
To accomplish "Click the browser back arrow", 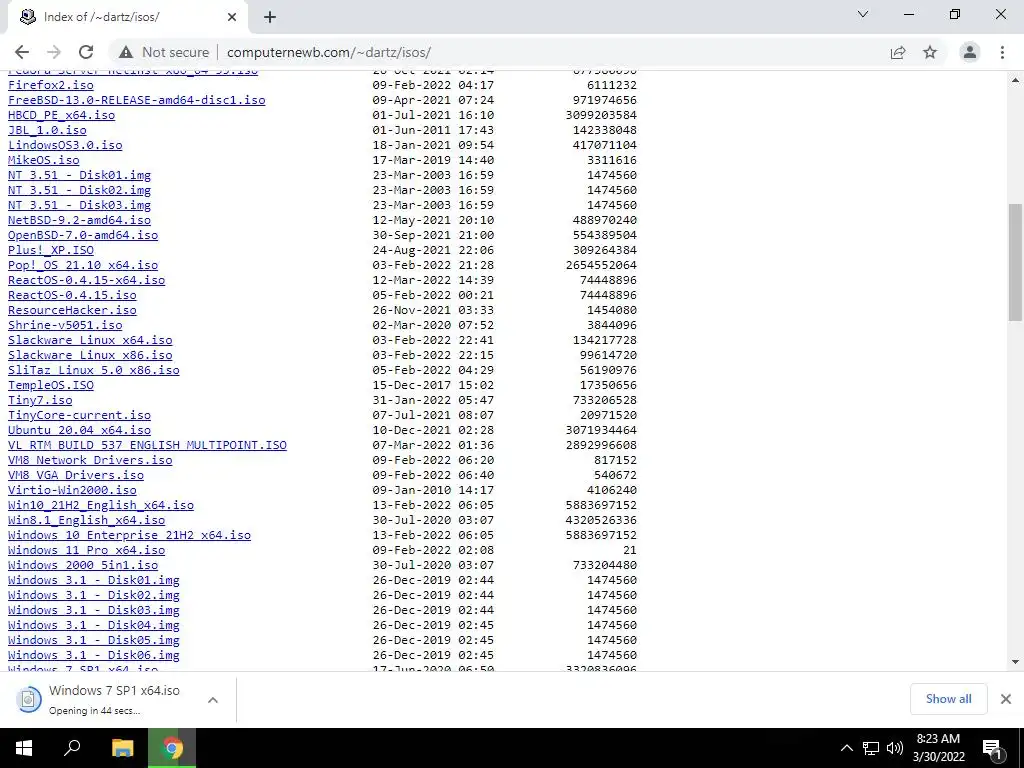I will 22,52.
